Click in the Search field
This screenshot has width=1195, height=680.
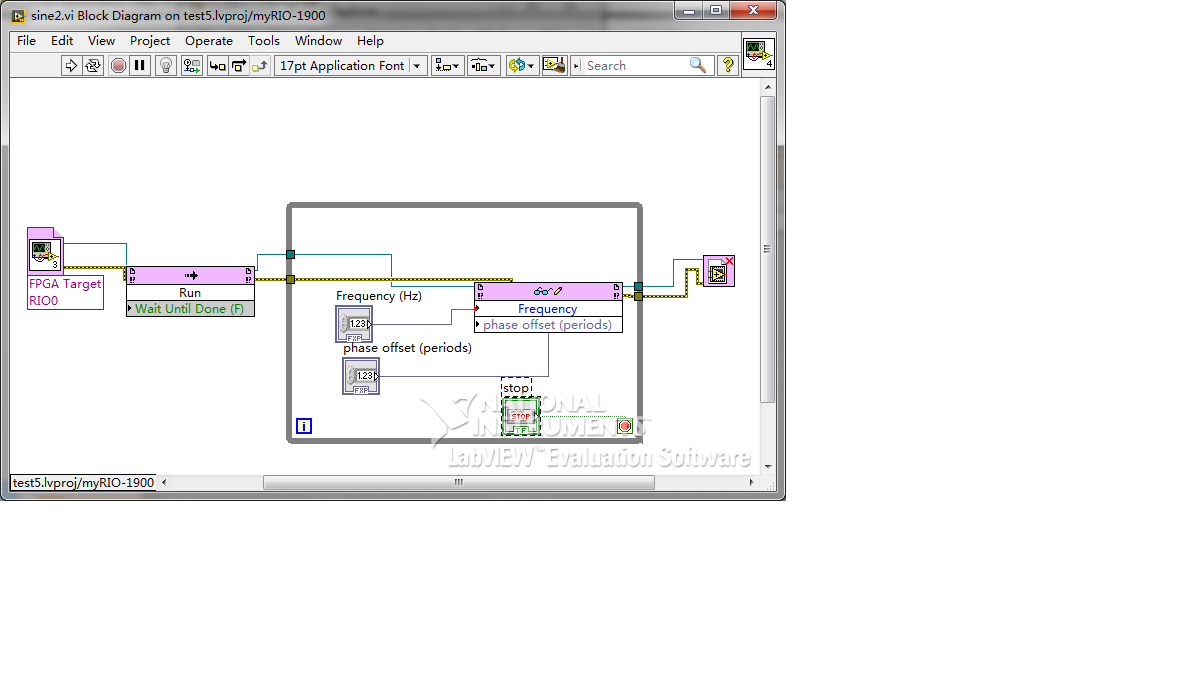[636, 66]
